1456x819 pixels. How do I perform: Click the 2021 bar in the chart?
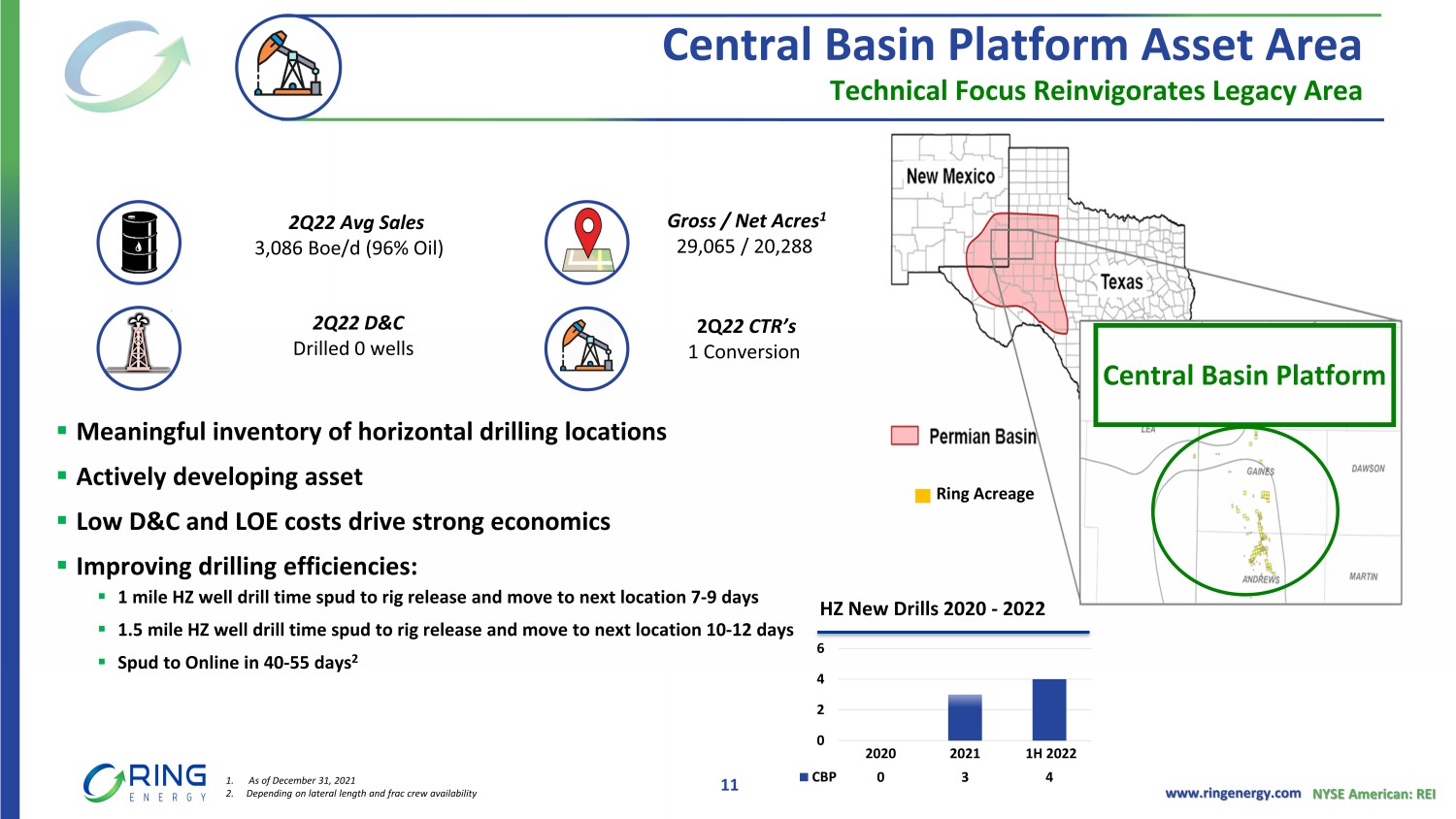coord(965,717)
